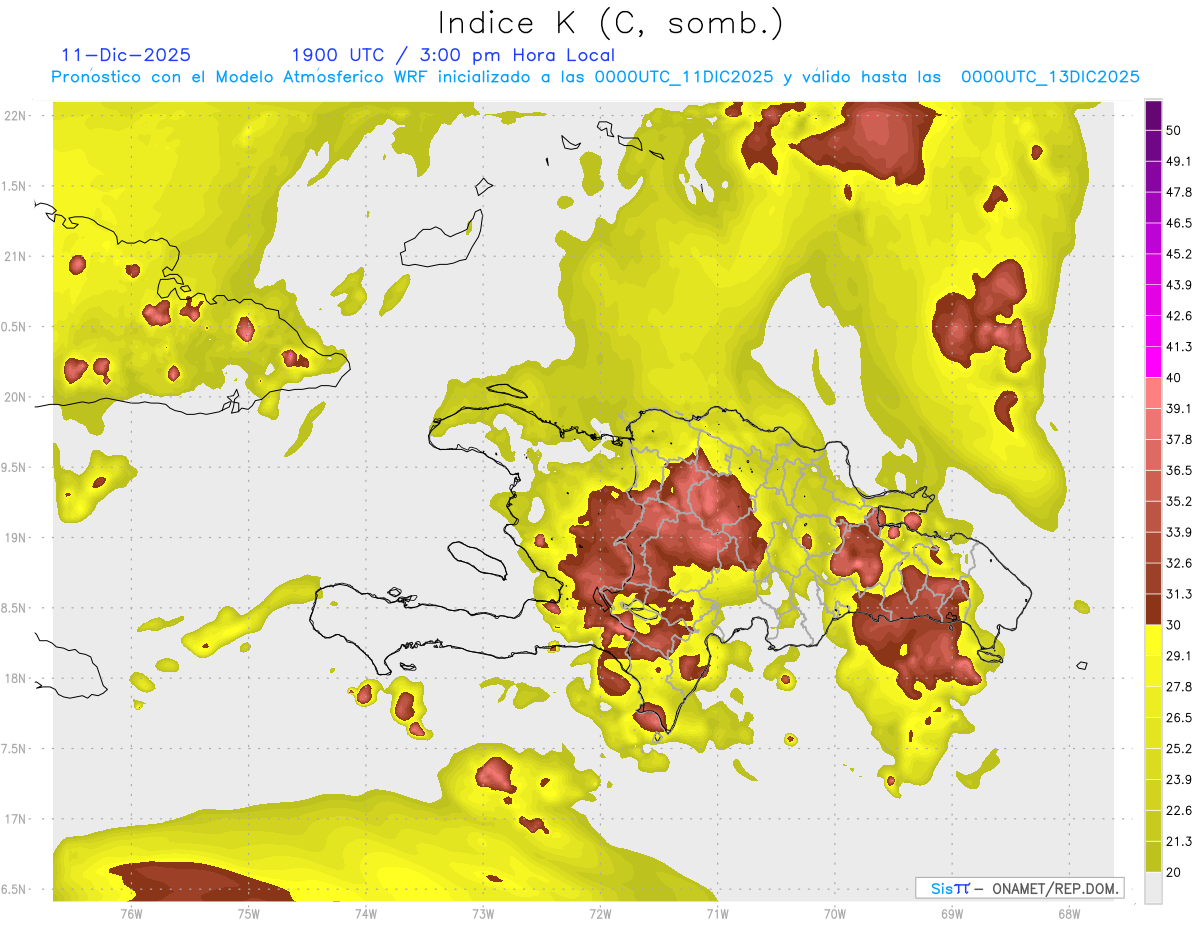This screenshot has height=927, width=1200.
Task: Click the date '11-Dic-2025'
Action: [126, 55]
